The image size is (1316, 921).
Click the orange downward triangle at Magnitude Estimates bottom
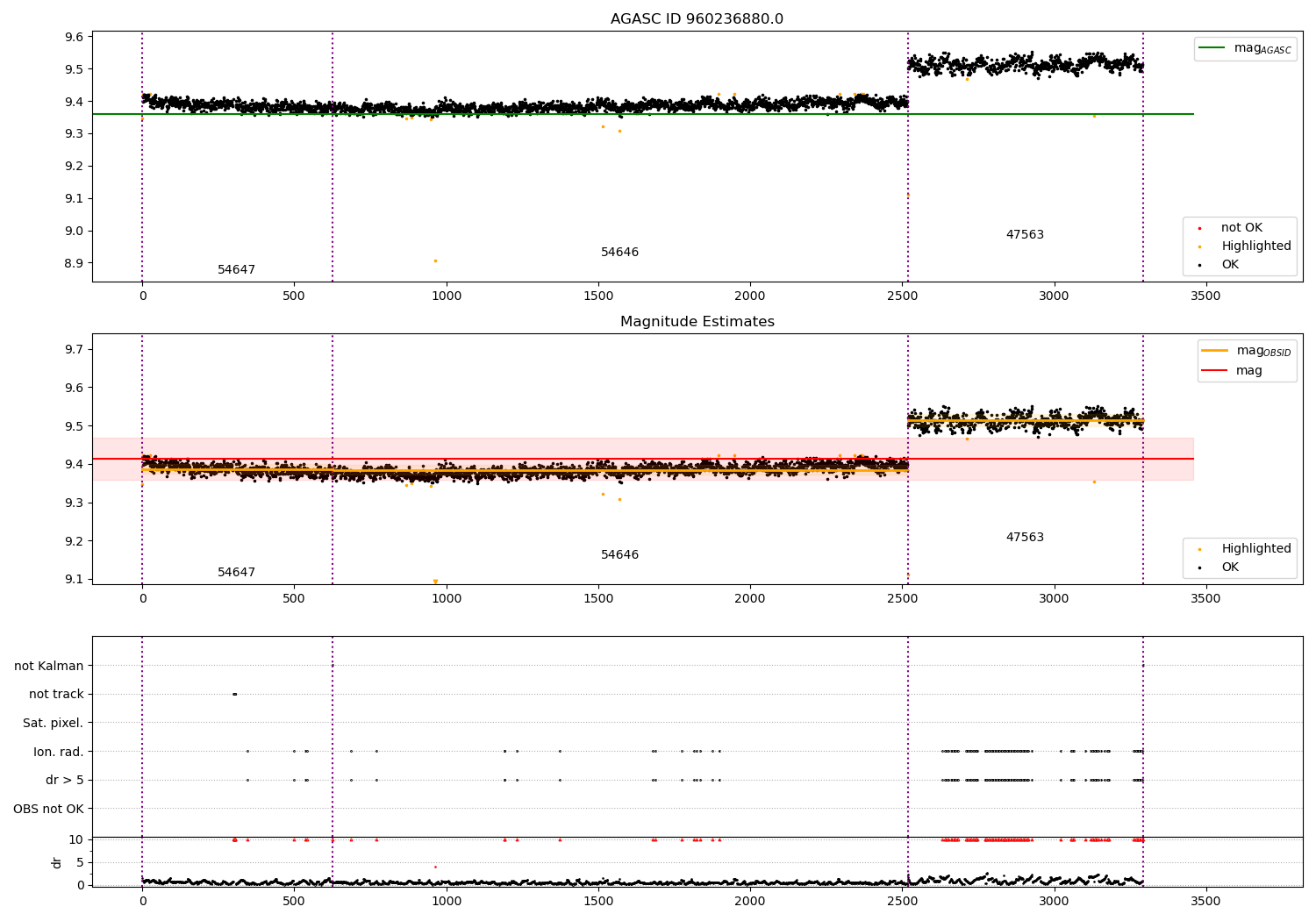coord(435,582)
